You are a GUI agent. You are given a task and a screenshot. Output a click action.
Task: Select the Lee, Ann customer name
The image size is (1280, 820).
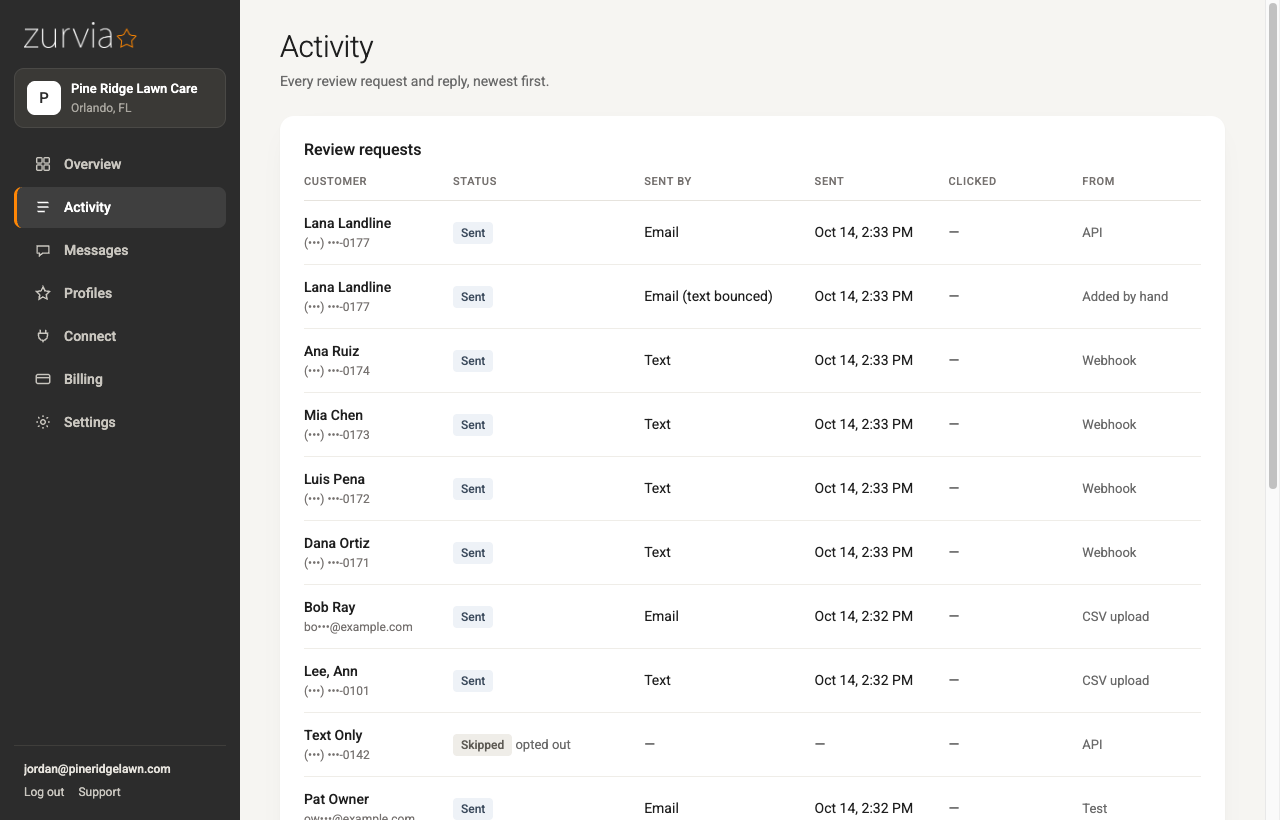pos(331,671)
